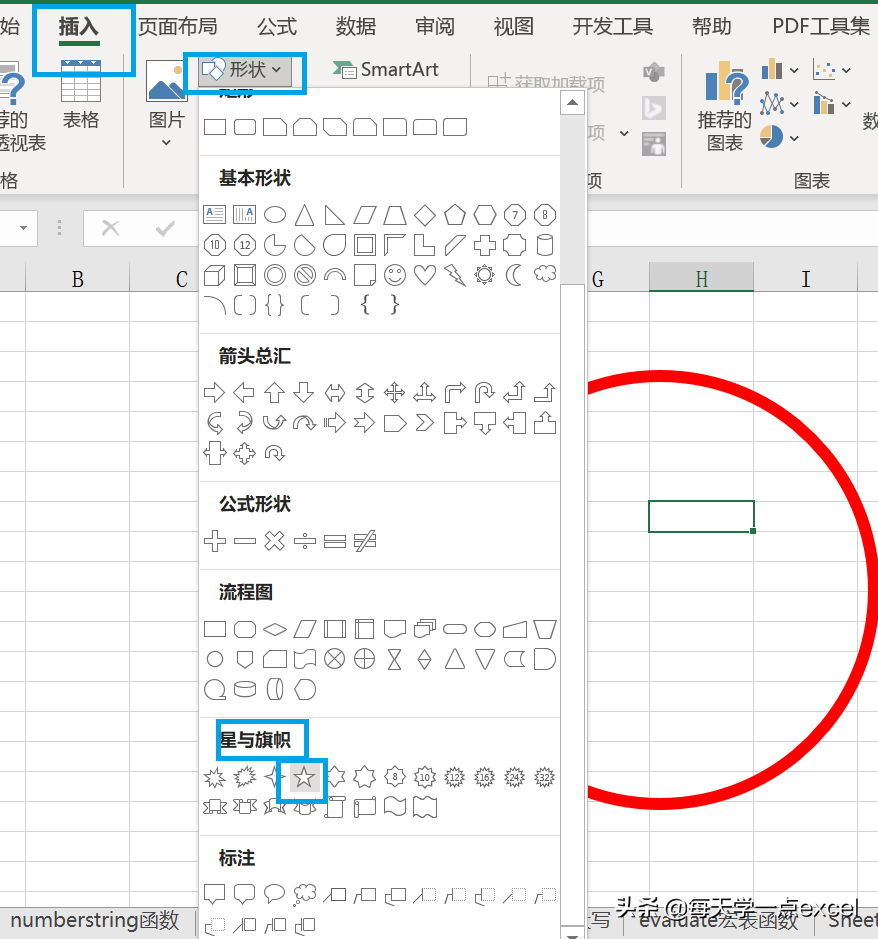
Task: Open Recommended Charts
Action: (725, 106)
